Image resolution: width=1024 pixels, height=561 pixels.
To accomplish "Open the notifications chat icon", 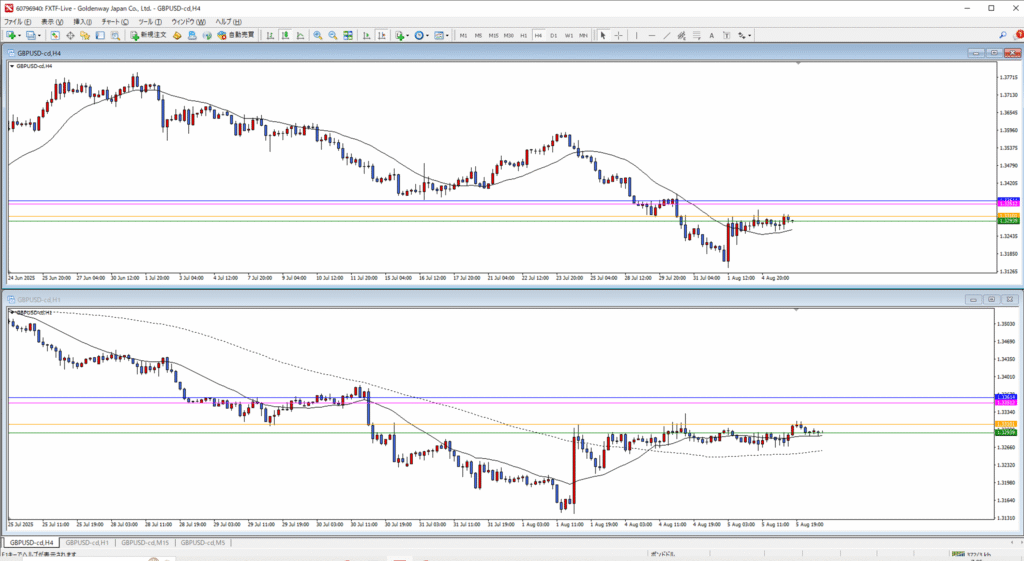I will pos(1017,35).
